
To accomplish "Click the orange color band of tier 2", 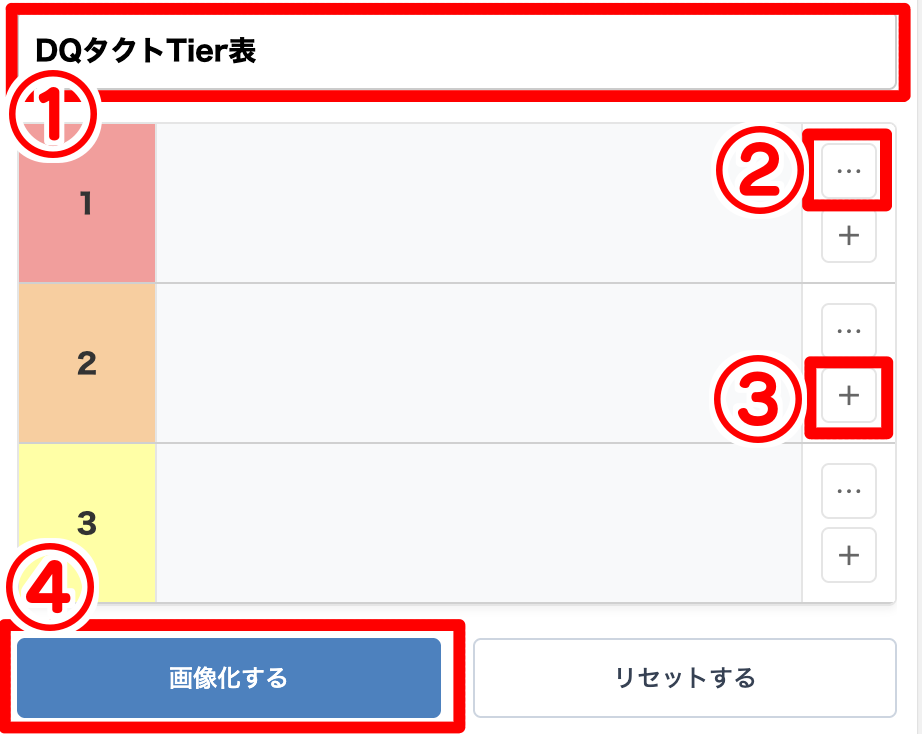I will [x=87, y=362].
